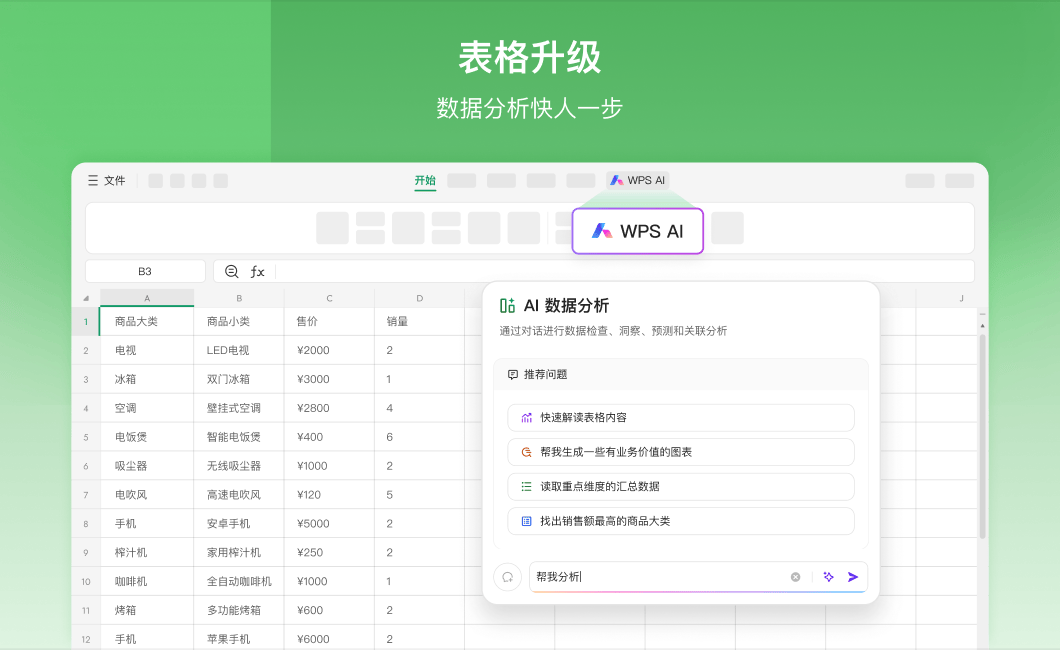Click the 推荐问题 speech bubble icon
Viewport: 1060px width, 650px height.
[513, 373]
